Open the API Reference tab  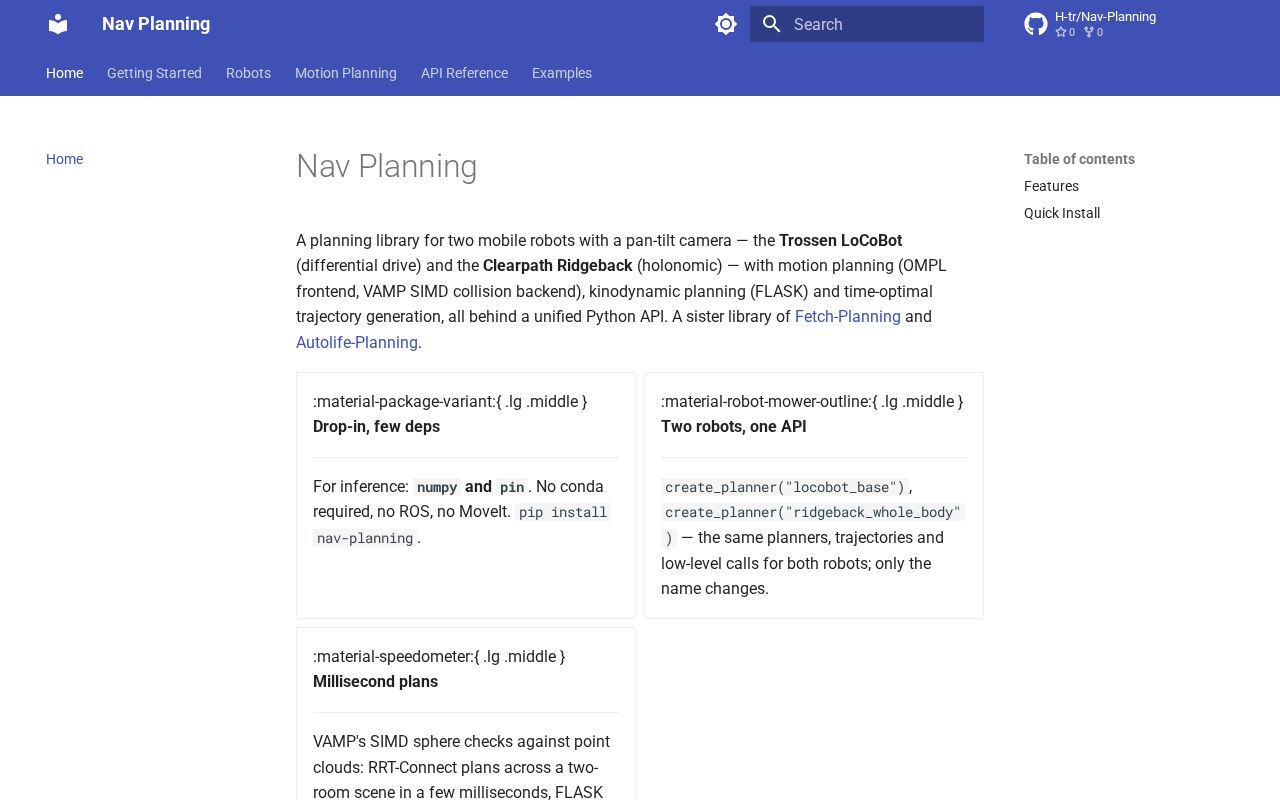464,73
